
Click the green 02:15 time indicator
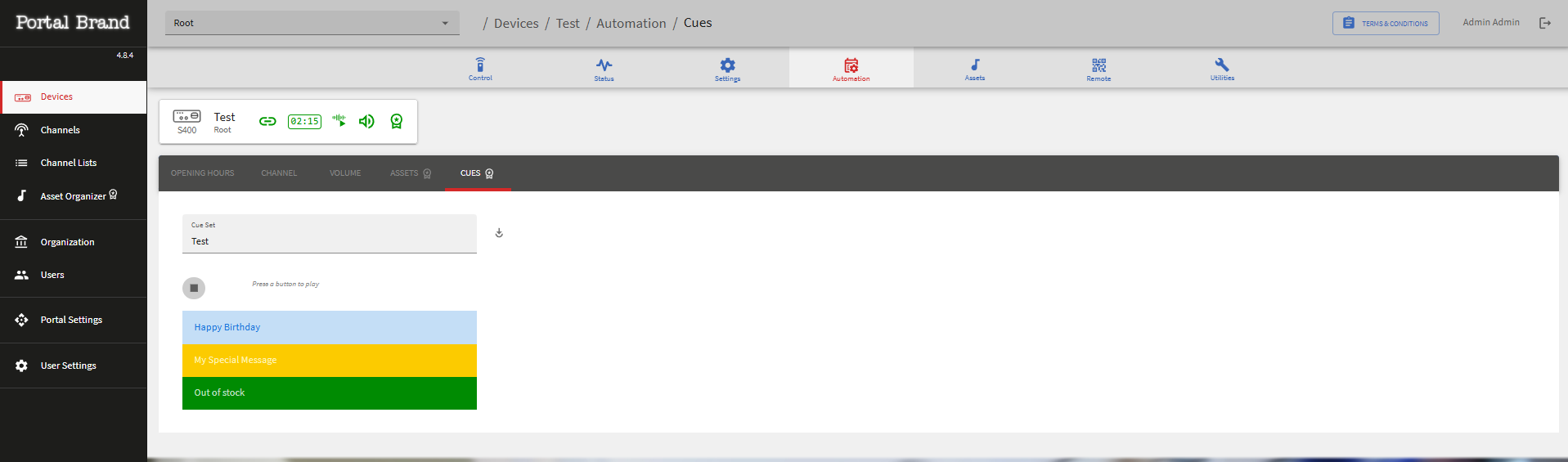304,121
